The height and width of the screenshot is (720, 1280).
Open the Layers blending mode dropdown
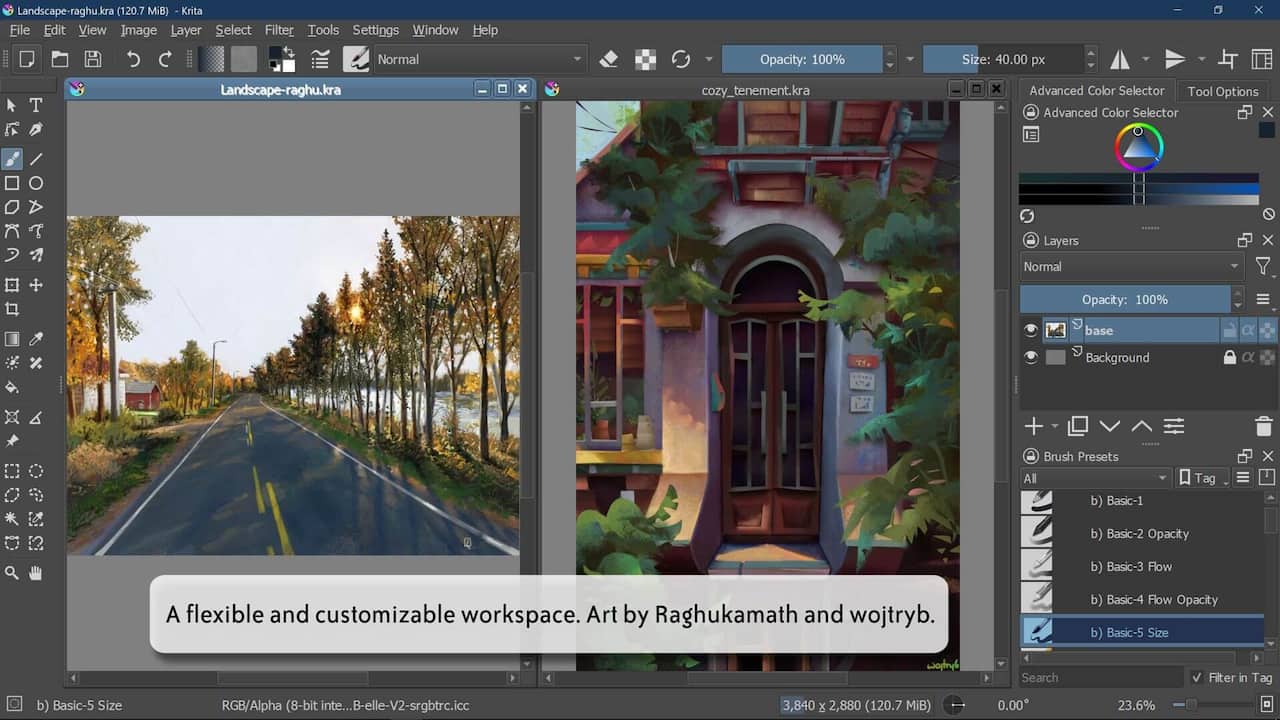[1132, 267]
